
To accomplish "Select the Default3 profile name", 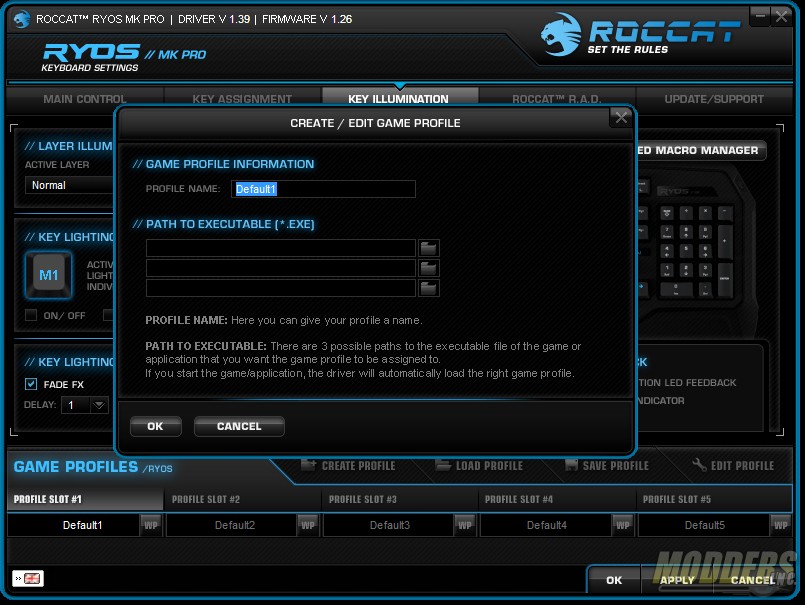I will [389, 525].
